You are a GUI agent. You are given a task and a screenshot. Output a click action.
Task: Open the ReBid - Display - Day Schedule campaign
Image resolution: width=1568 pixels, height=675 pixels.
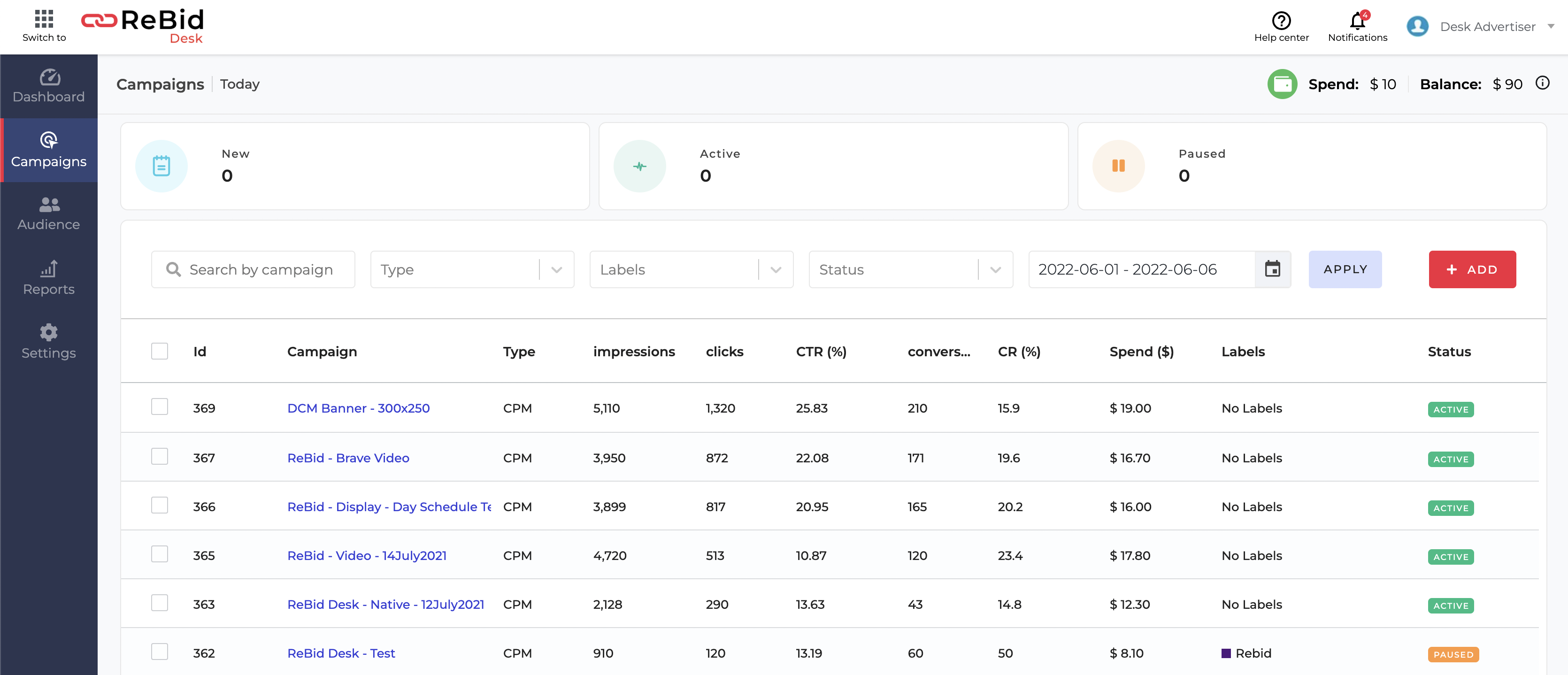click(x=389, y=507)
